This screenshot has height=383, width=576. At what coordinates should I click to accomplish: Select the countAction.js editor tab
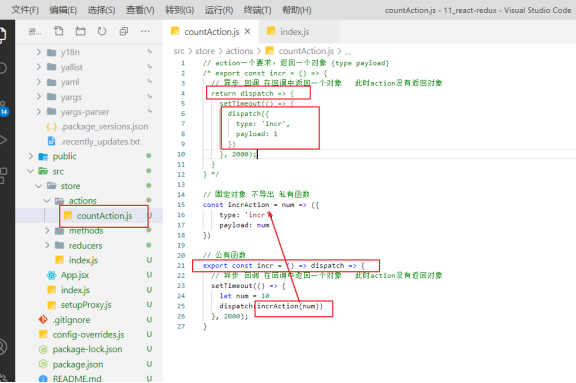(211, 32)
